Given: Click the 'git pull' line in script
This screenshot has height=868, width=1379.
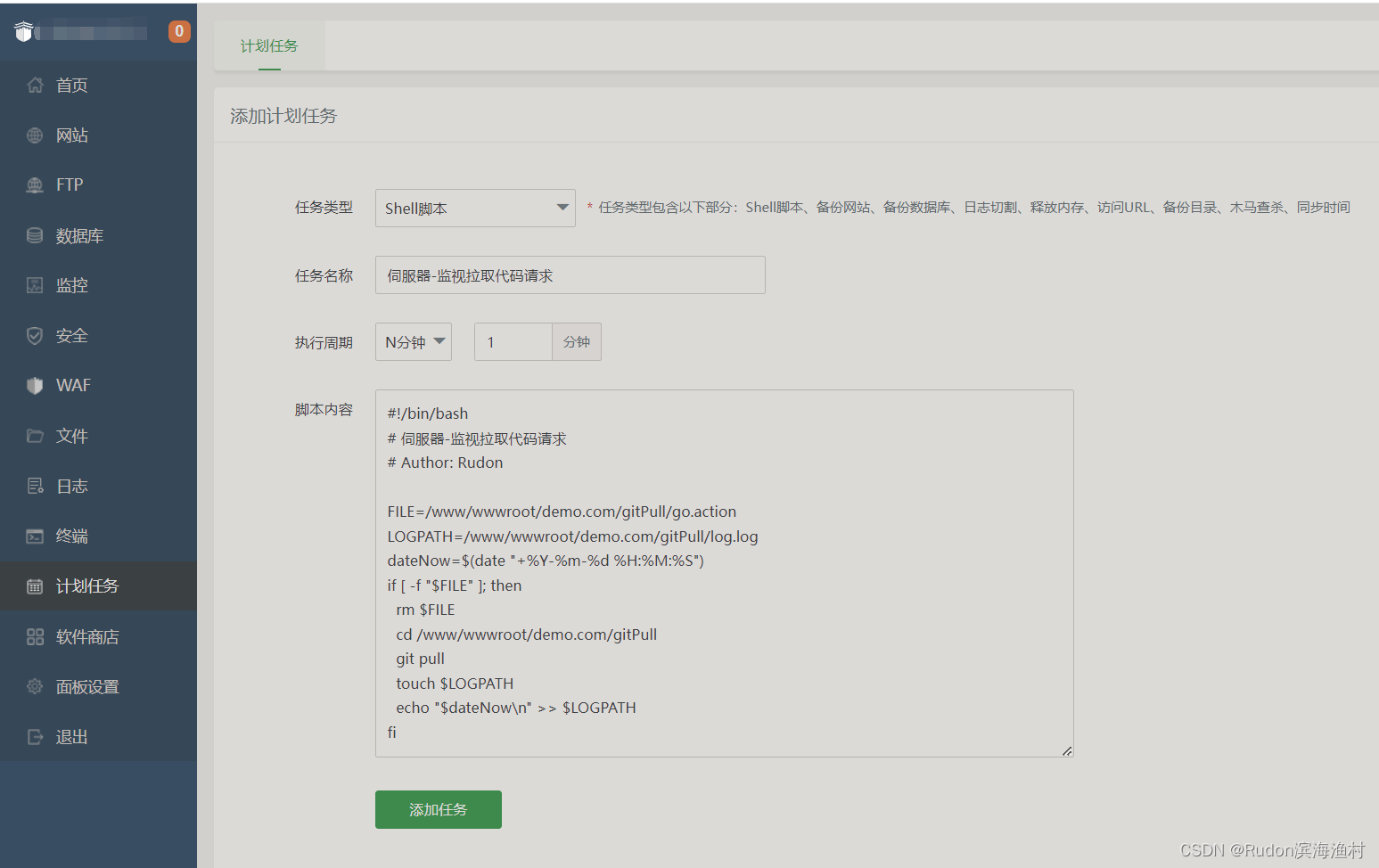Looking at the screenshot, I should click(x=420, y=659).
